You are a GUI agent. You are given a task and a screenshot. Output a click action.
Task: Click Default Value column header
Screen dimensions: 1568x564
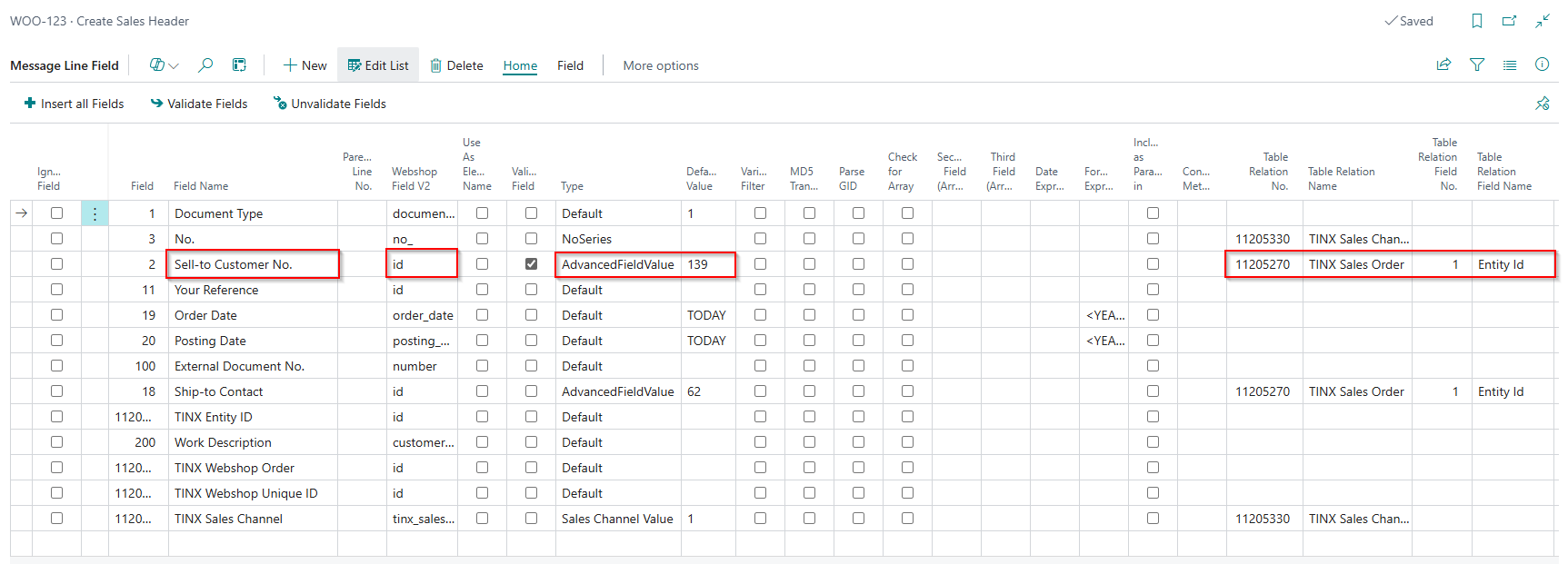(699, 179)
